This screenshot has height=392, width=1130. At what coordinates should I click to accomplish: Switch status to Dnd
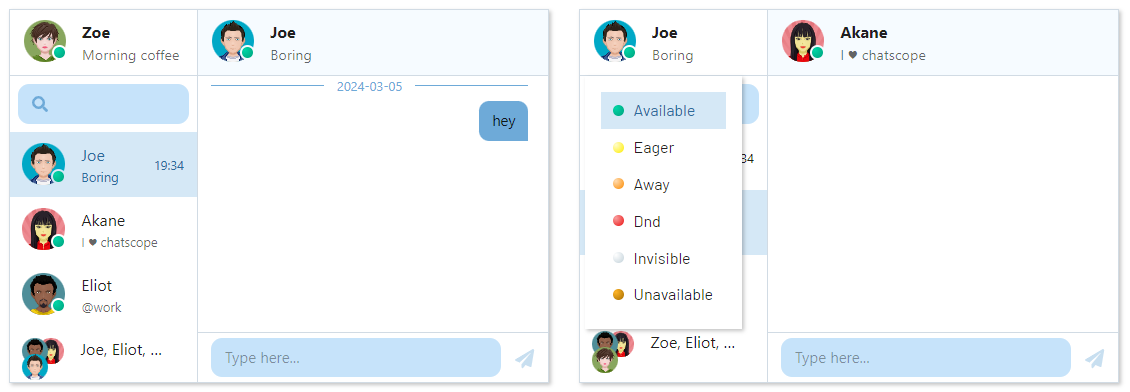pos(663,221)
